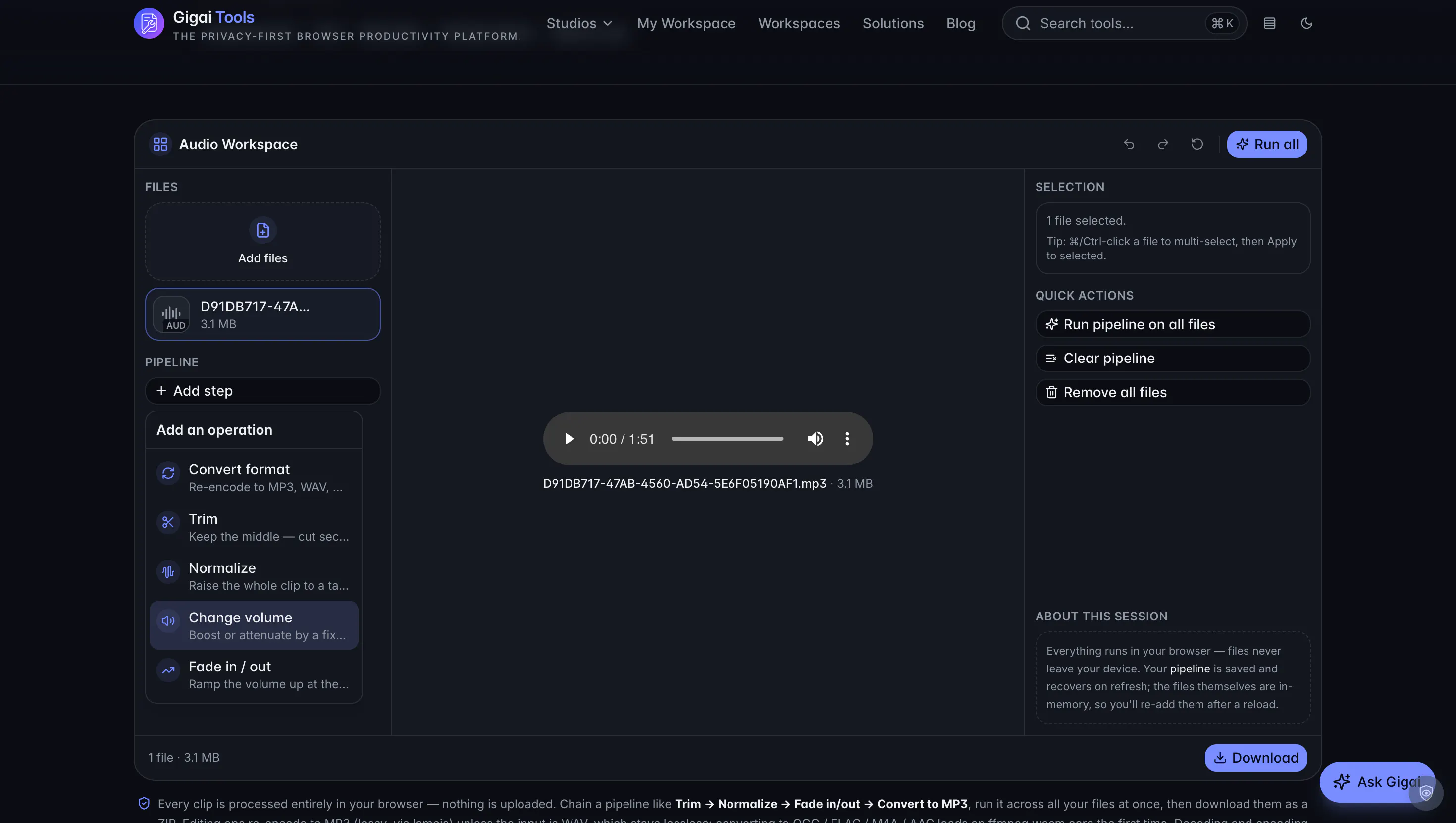Choose Convert format operation
1456x823 pixels.
[x=254, y=478]
